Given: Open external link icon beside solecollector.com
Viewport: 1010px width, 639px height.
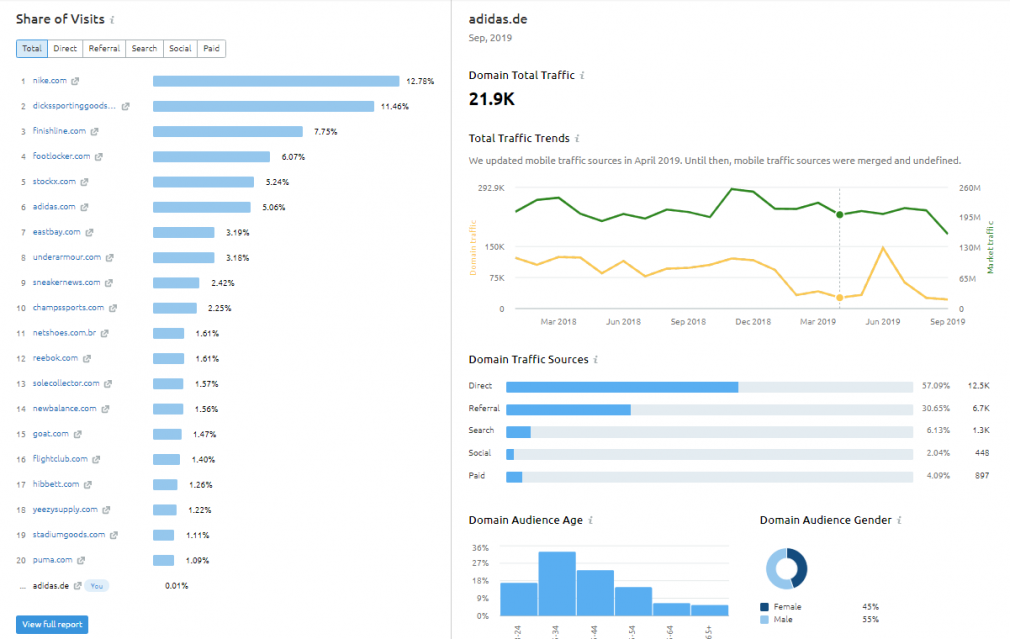Looking at the screenshot, I should 108,383.
